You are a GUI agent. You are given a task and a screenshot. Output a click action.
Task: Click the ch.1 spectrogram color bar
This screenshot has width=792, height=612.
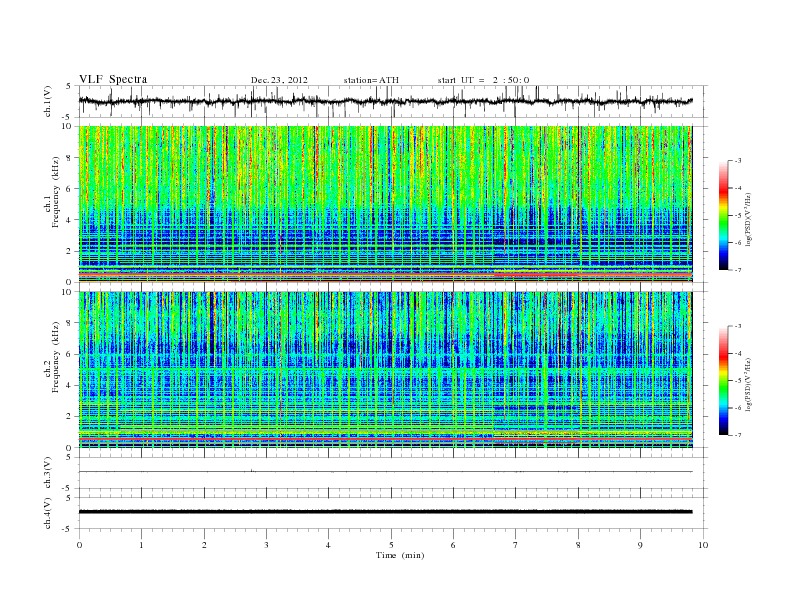click(723, 216)
